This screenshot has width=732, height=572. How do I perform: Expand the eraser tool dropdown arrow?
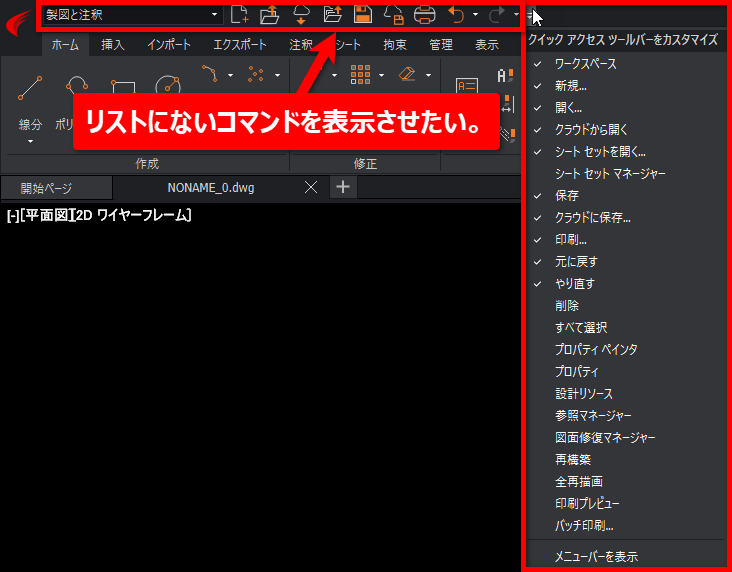[428, 75]
